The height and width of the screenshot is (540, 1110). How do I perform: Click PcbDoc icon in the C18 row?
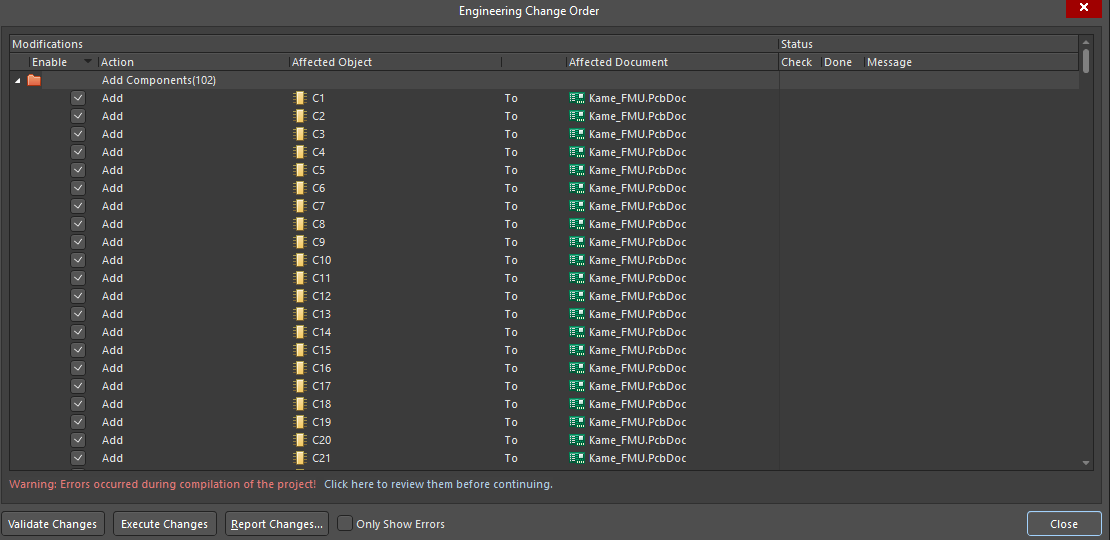pos(577,404)
